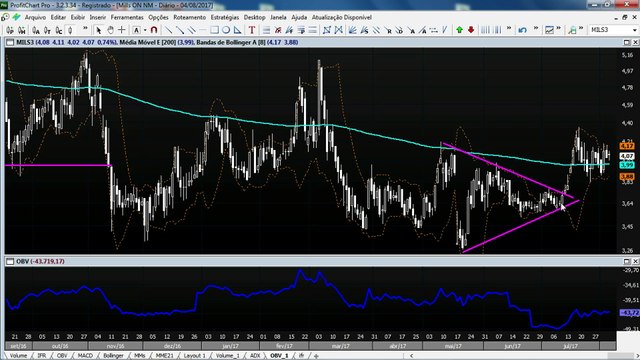Screen dimensions: 640x360
Task: Switch to the Layout 1 tab
Action: pos(194,356)
